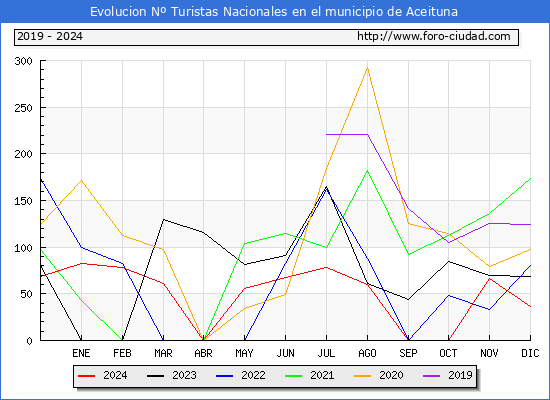The width and height of the screenshot is (550, 400).
Task: Select the 2021 legend label
Action: 322,375
